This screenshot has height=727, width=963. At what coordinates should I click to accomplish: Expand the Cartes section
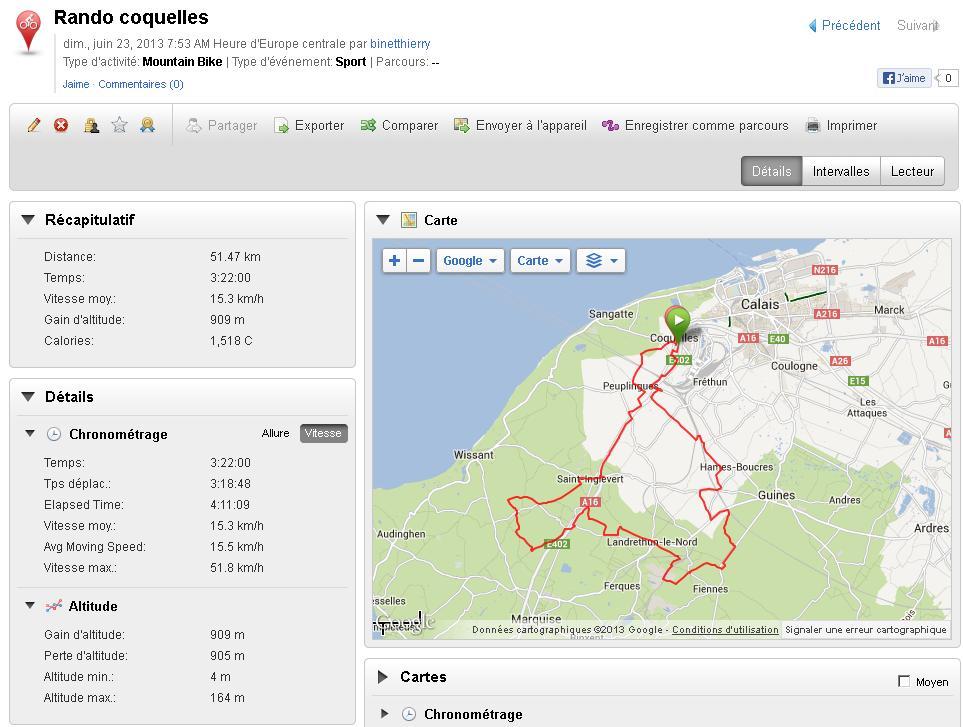pyautogui.click(x=383, y=677)
